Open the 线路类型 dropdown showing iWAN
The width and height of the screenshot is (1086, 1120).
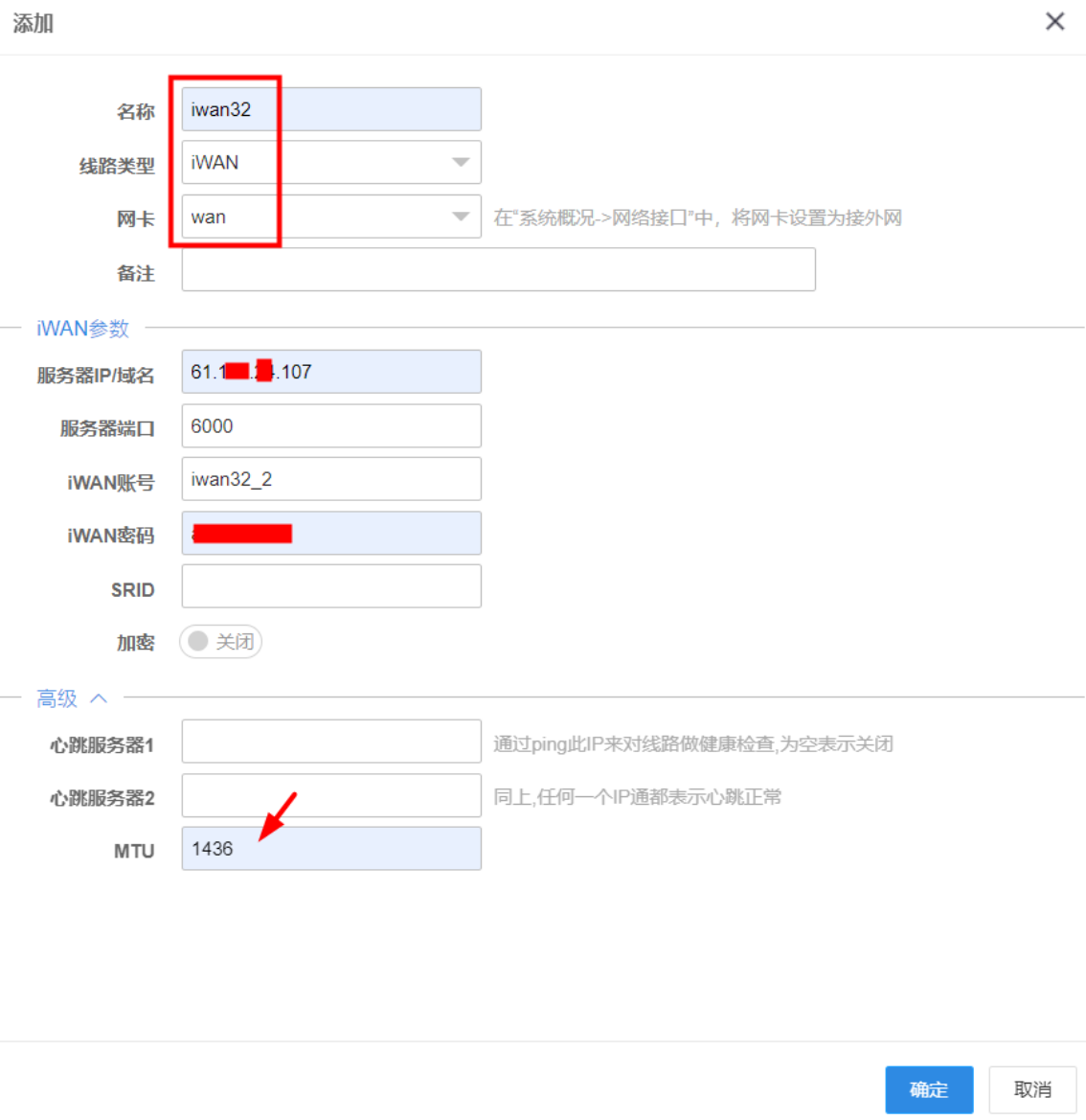[331, 163]
